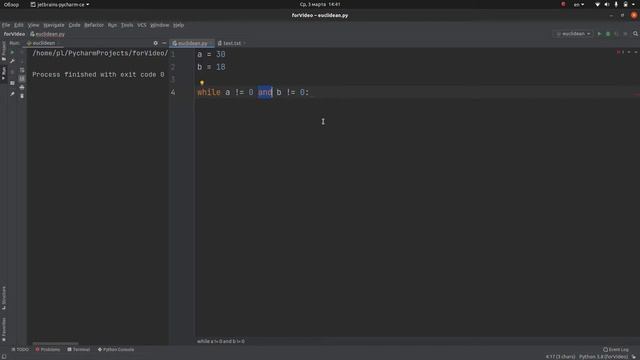Click the highlighted 'and' keyword in editor
This screenshot has width=640, height=360.
pos(265,92)
